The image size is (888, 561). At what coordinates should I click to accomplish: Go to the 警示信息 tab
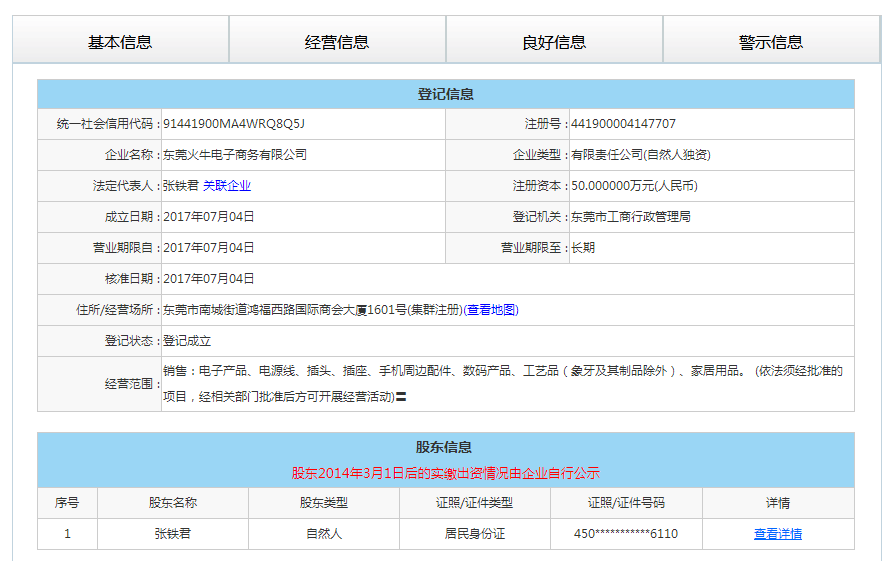[771, 41]
